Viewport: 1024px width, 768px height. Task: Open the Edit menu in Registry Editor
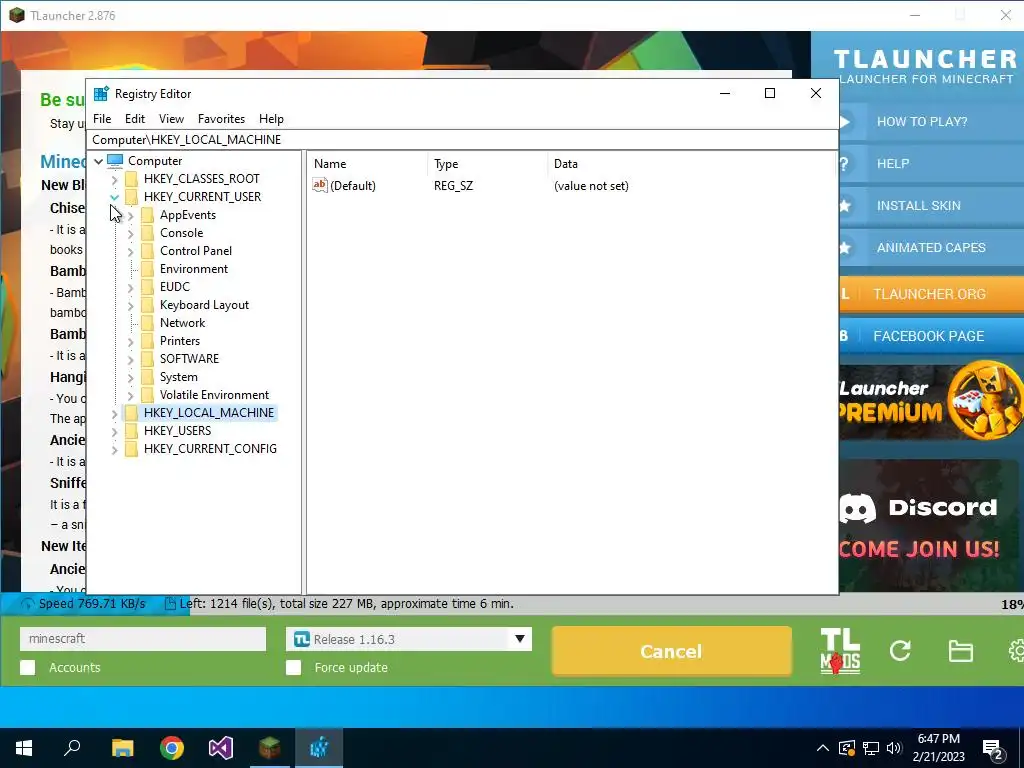(x=135, y=119)
